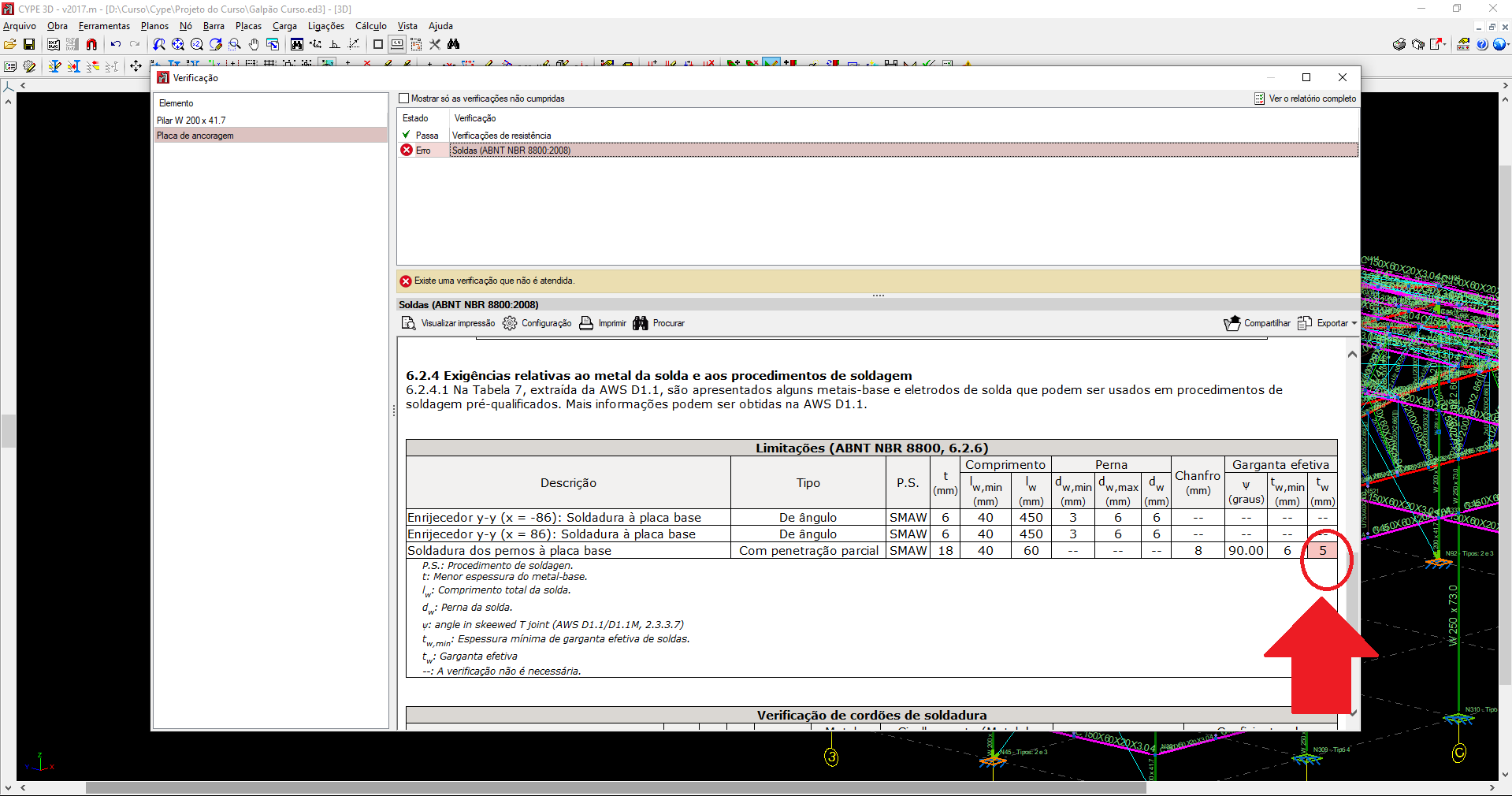The height and width of the screenshot is (796, 1512).
Task: Select 'Verificações de resistência' row
Action: coord(501,136)
